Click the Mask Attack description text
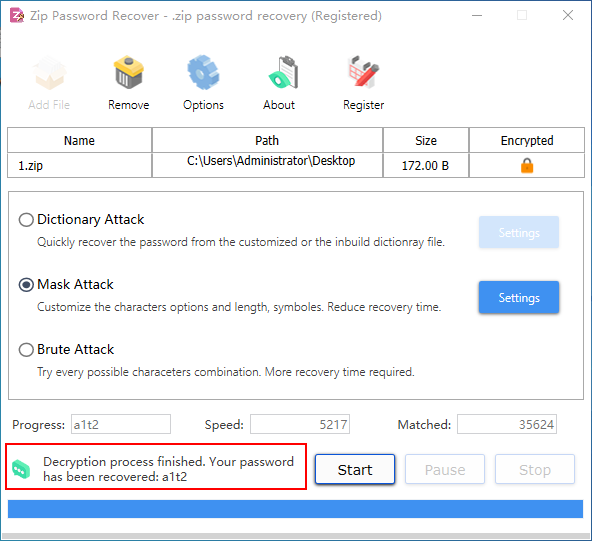 [239, 307]
